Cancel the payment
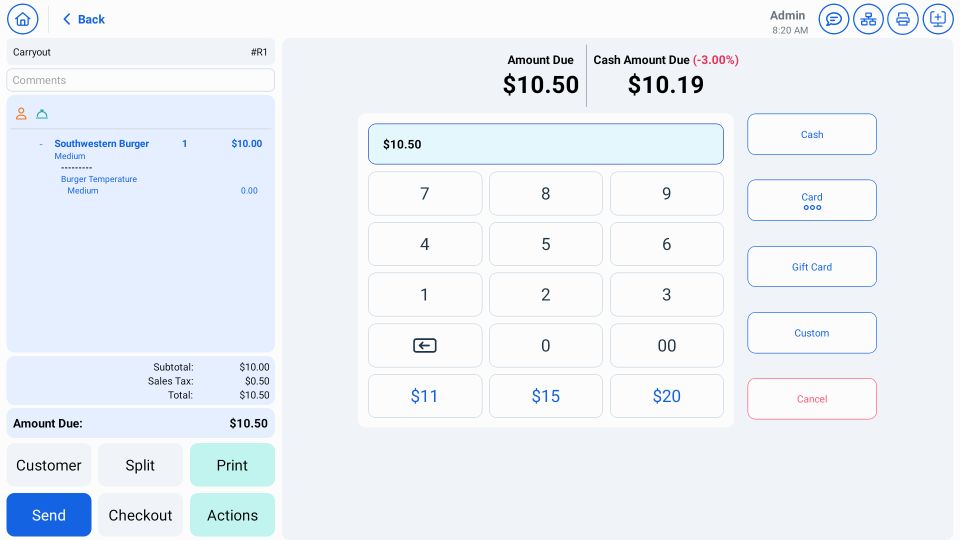Screen dimensions: 960x540 [811, 399]
